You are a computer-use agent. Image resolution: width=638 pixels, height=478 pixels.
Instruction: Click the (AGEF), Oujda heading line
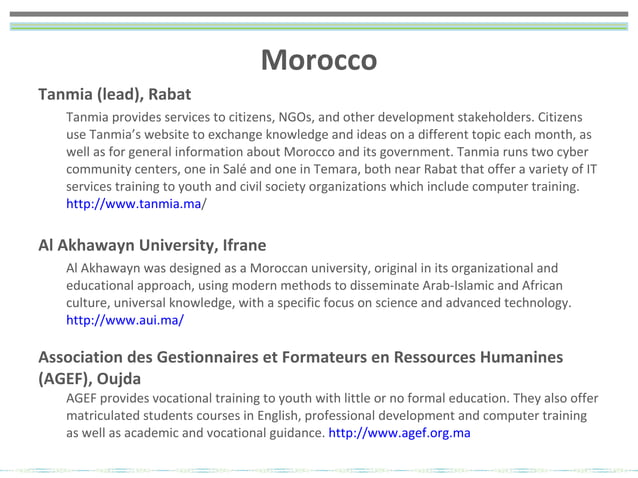point(90,378)
